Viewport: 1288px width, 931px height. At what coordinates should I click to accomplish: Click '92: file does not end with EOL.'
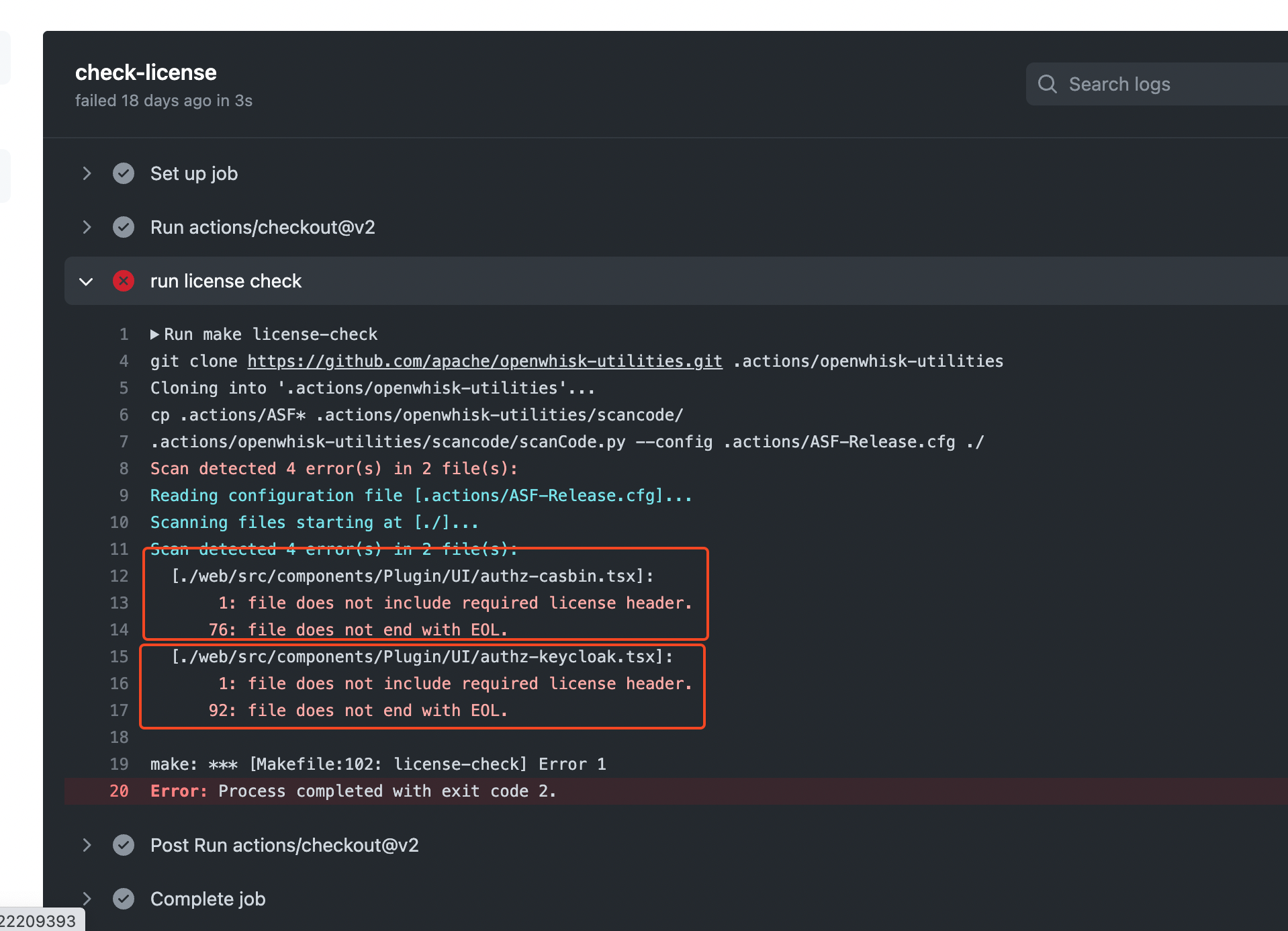358,711
